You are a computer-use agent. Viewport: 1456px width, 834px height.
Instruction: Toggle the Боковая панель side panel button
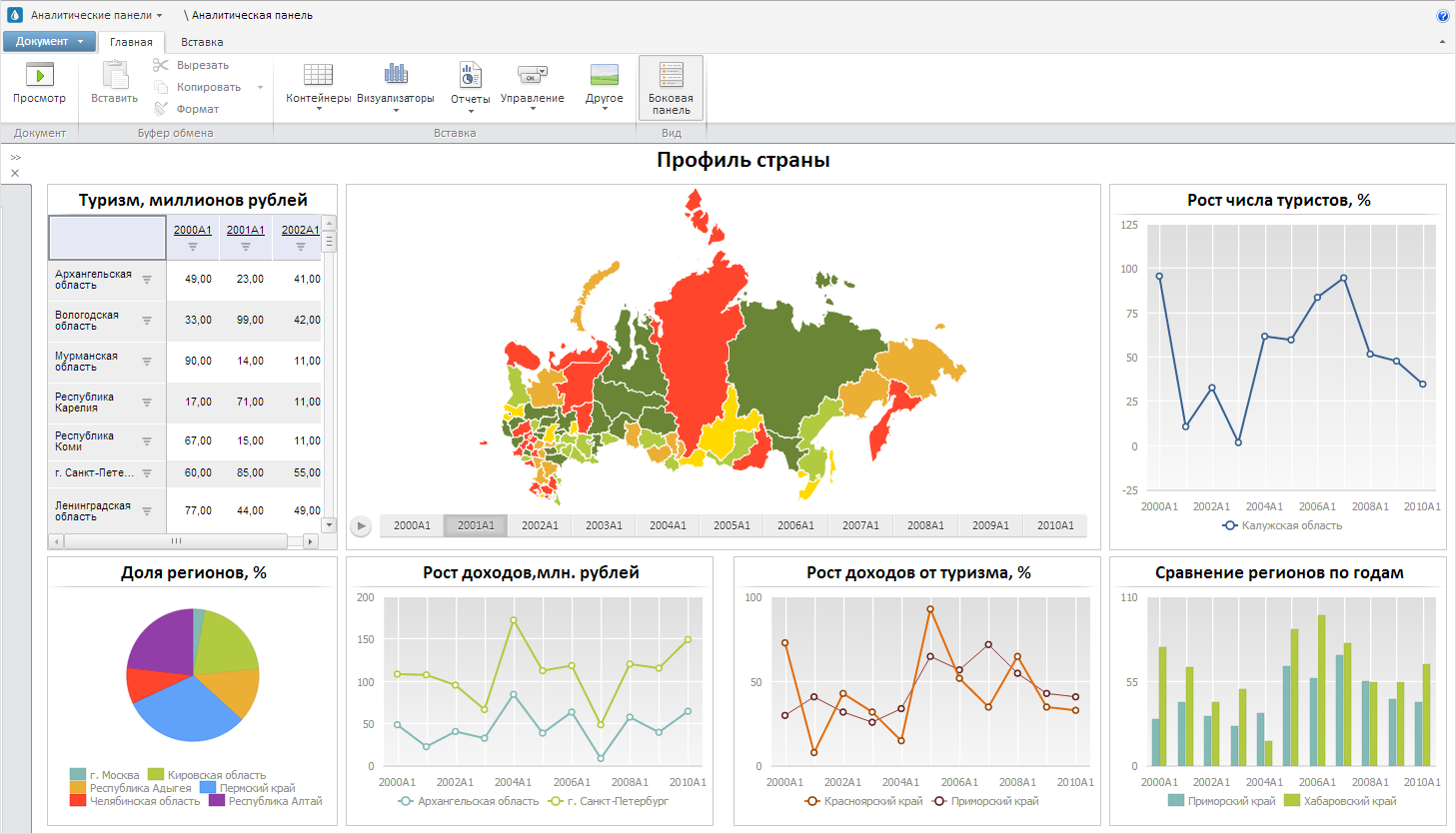tap(671, 88)
